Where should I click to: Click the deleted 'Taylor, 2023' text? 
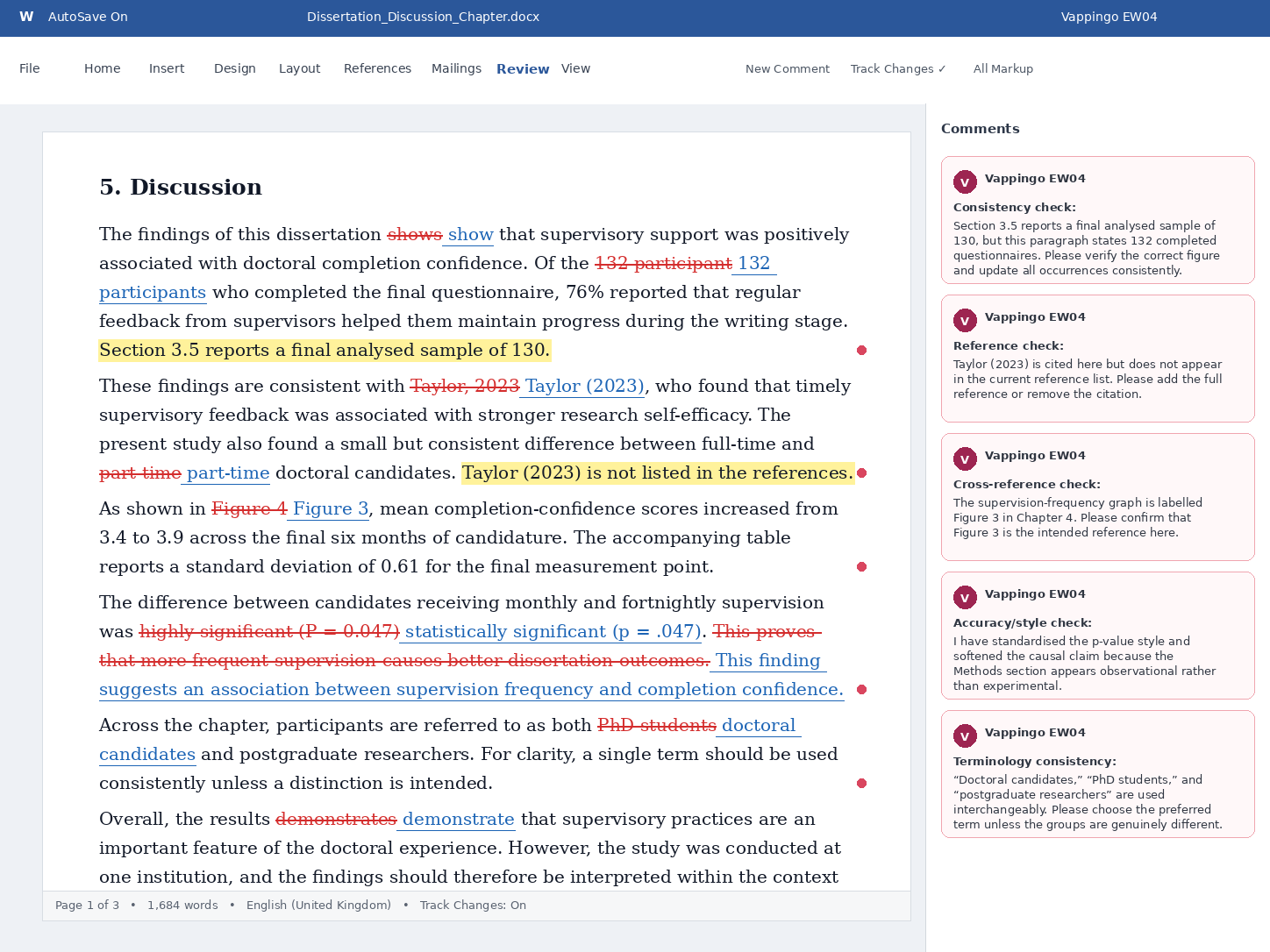pos(465,387)
